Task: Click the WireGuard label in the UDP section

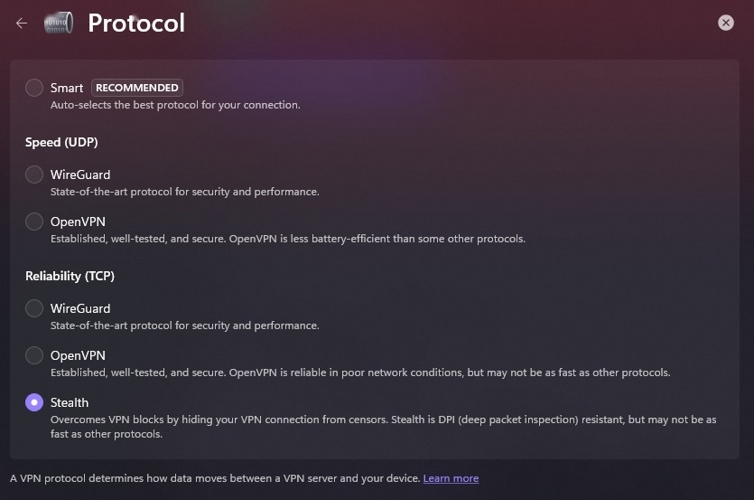Action: click(80, 175)
